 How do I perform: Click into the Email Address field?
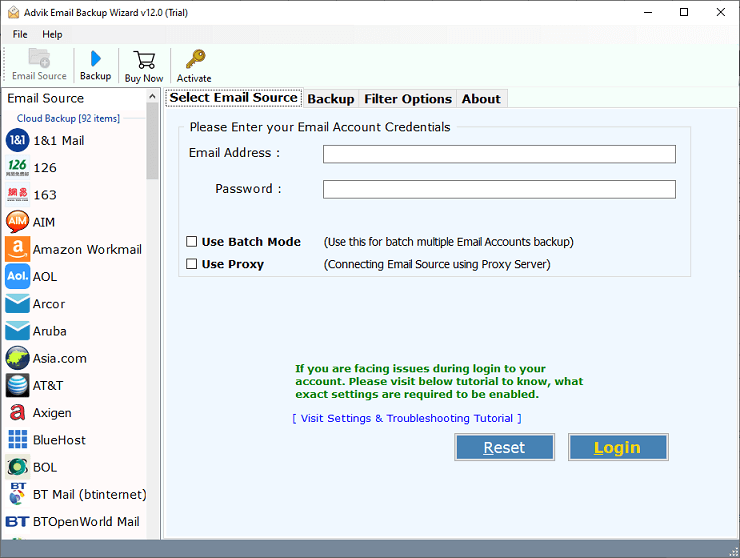[499, 154]
